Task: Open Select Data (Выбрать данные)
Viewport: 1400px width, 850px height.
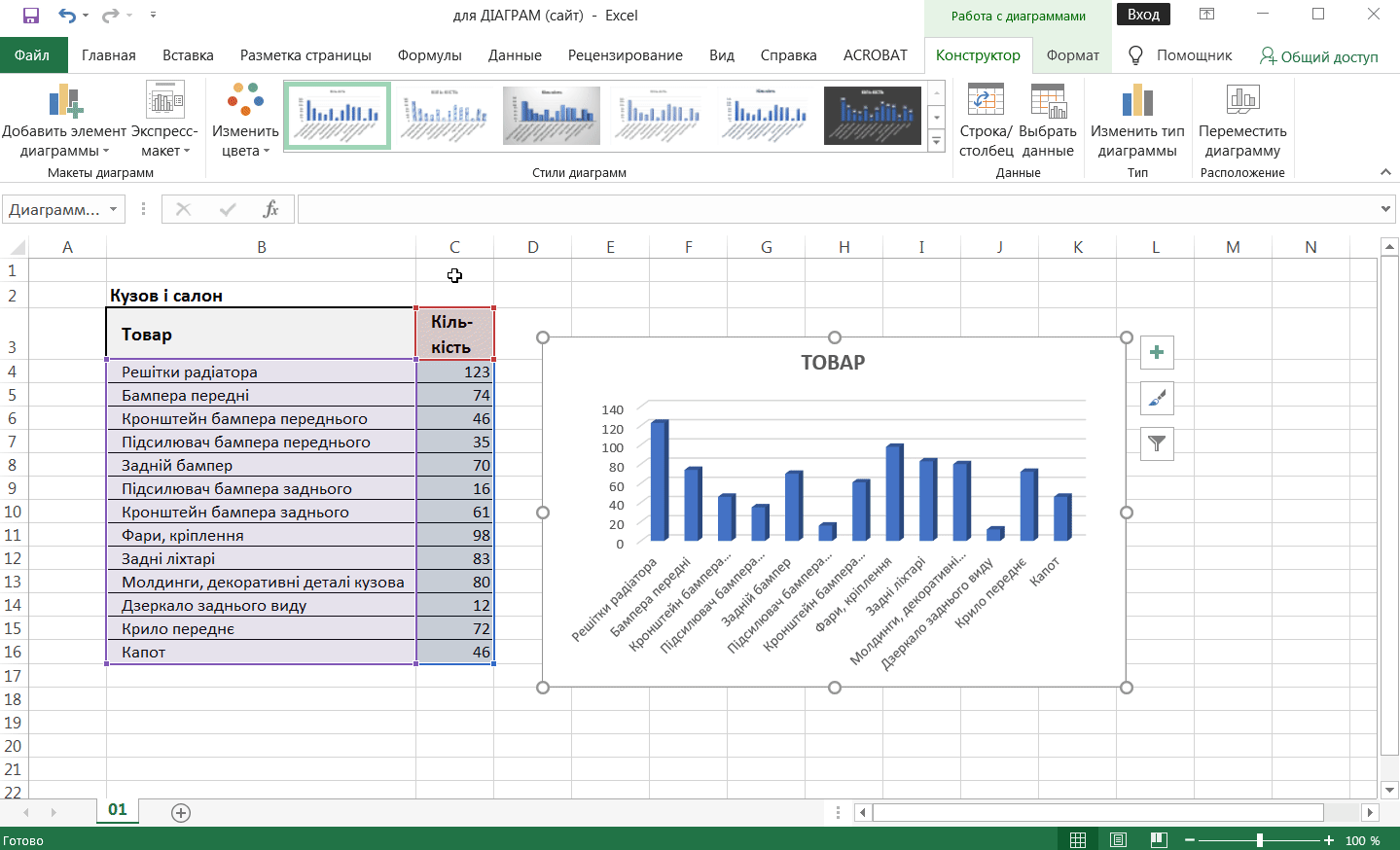Action: pos(1048,101)
